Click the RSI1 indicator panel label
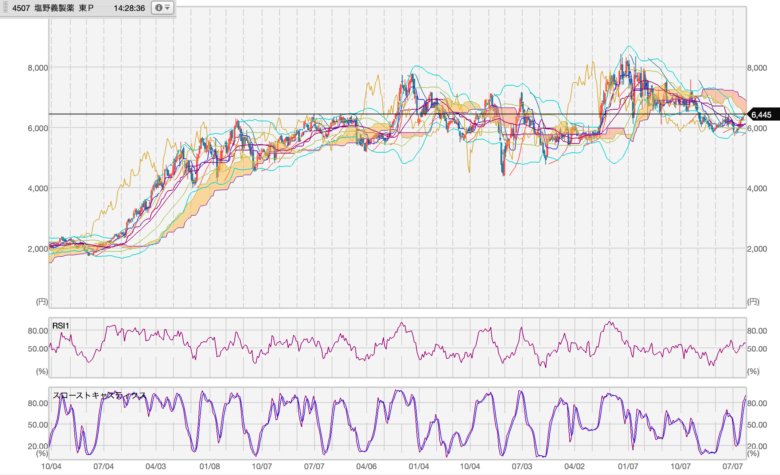Screen dimensions: 780x475 point(62,325)
